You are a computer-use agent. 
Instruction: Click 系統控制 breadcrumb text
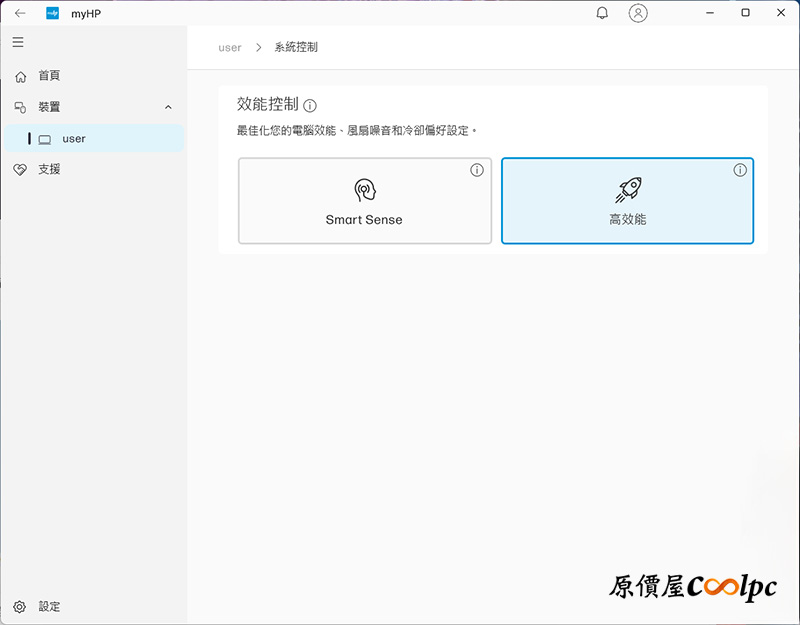[296, 47]
